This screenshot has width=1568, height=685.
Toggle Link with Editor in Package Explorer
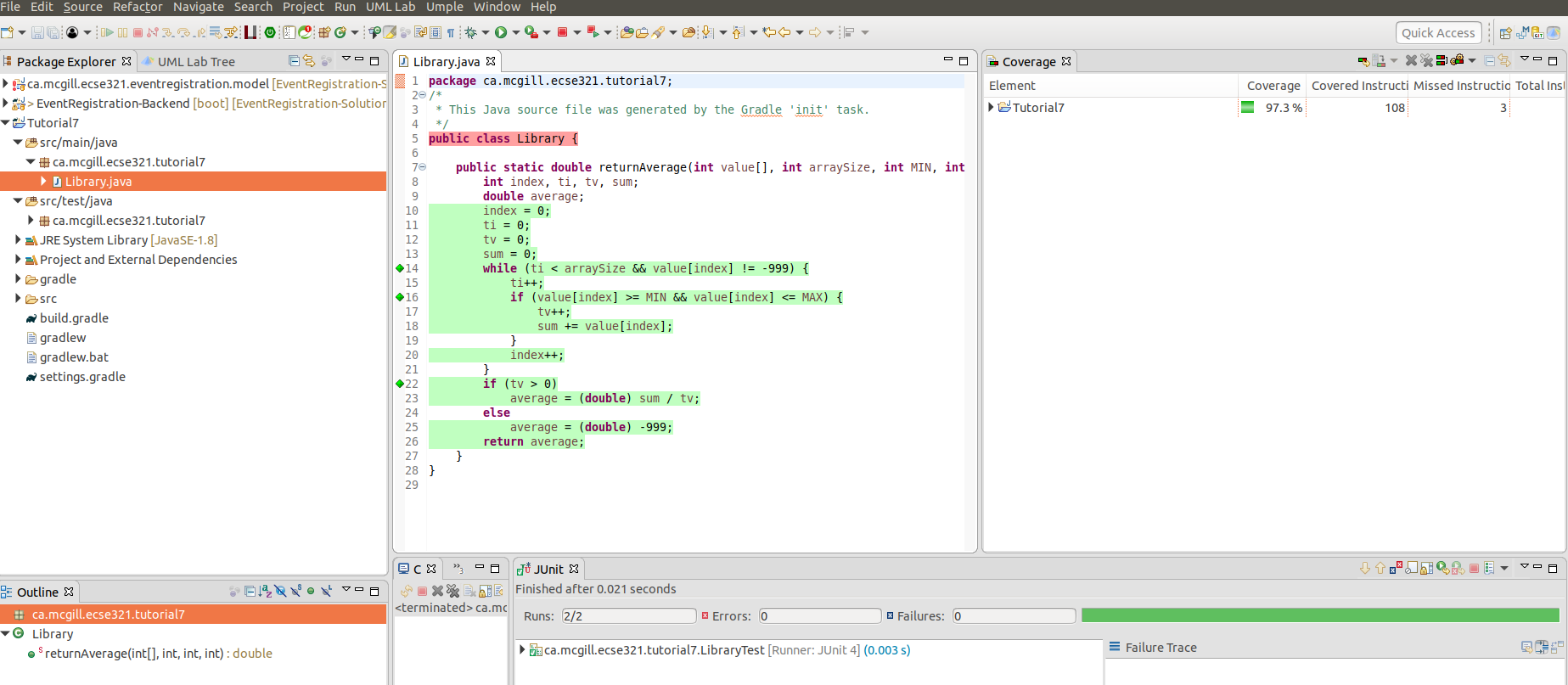click(309, 61)
